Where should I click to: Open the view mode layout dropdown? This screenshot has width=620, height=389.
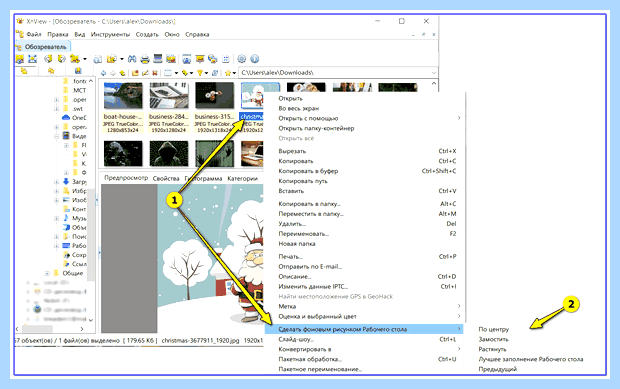tap(176, 73)
